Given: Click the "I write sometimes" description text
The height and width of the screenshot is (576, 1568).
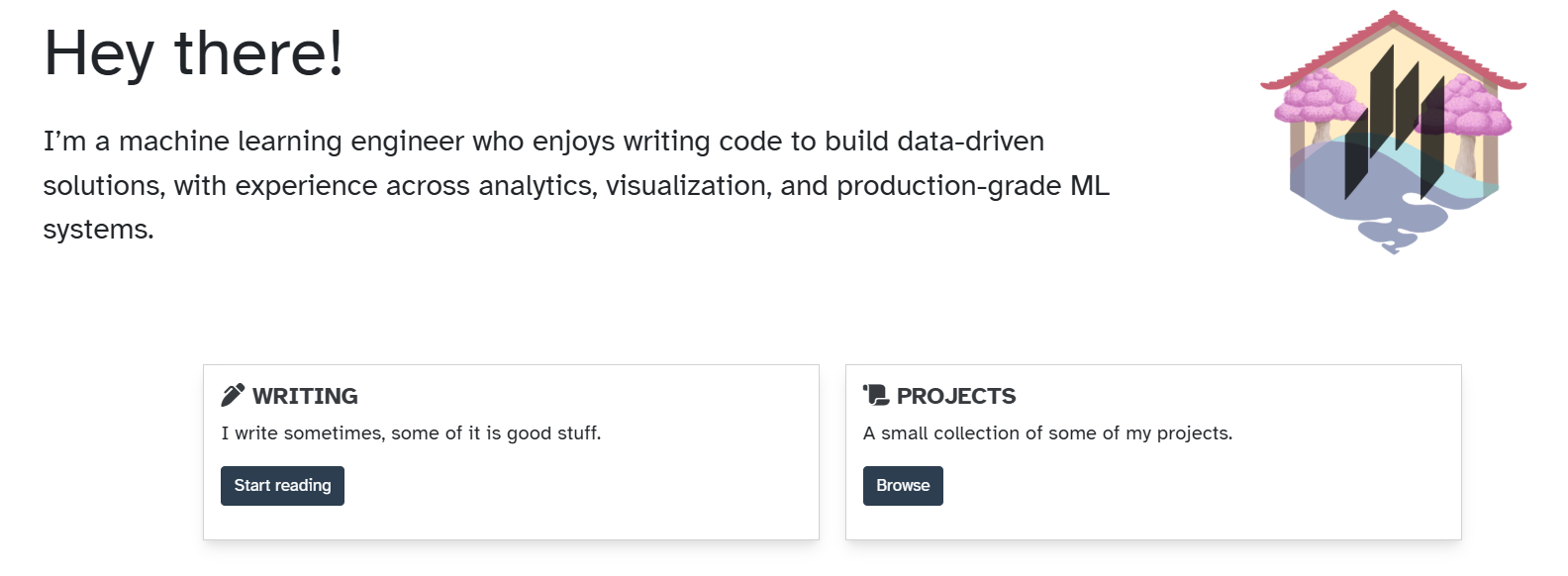Looking at the screenshot, I should pyautogui.click(x=411, y=432).
